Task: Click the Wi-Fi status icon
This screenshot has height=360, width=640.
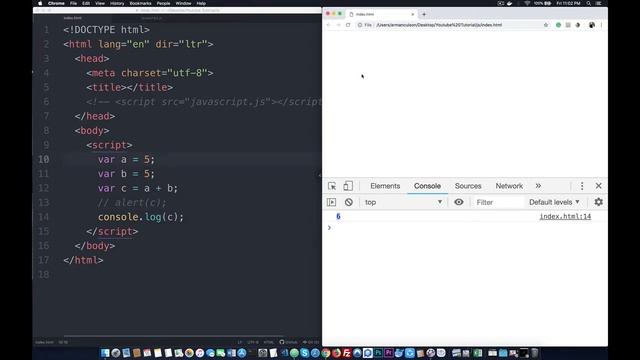Action: [x=527, y=3]
